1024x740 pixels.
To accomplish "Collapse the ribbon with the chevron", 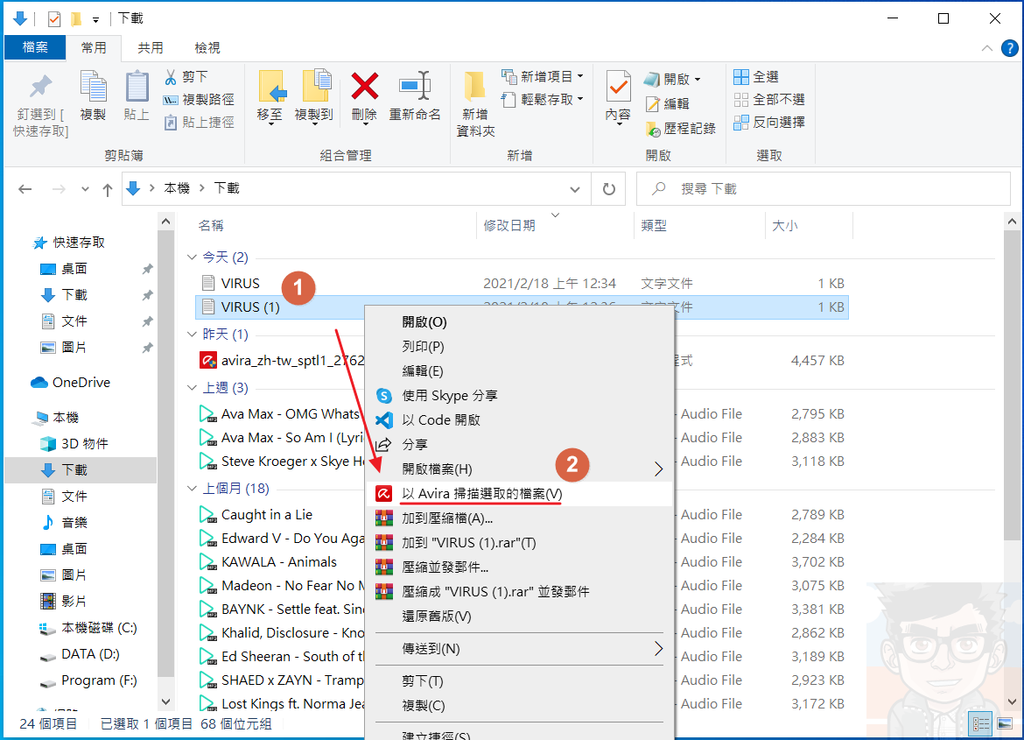I will pyautogui.click(x=987, y=48).
